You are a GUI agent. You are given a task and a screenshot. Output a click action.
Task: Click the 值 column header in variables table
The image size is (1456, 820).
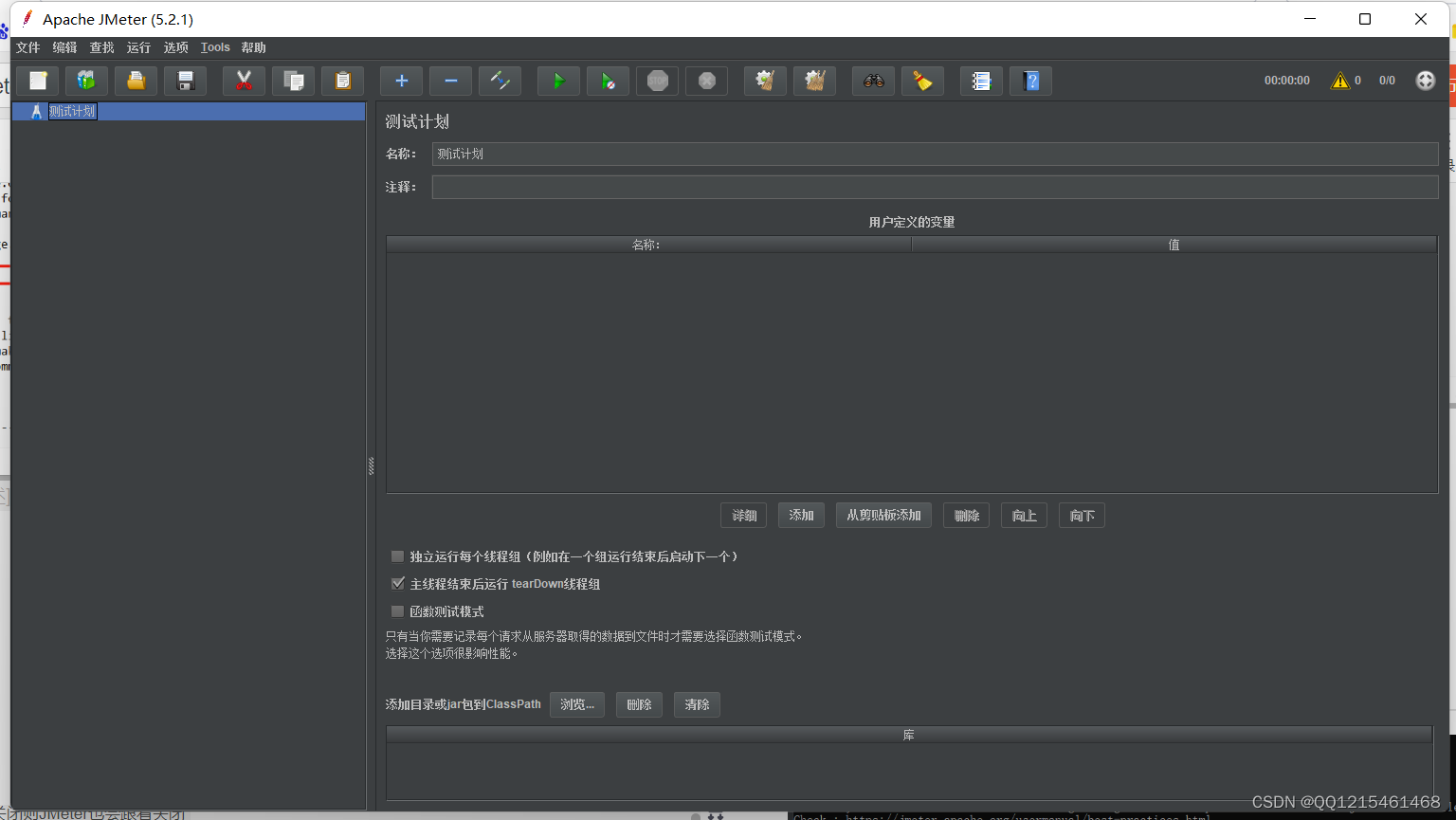pos(1174,245)
